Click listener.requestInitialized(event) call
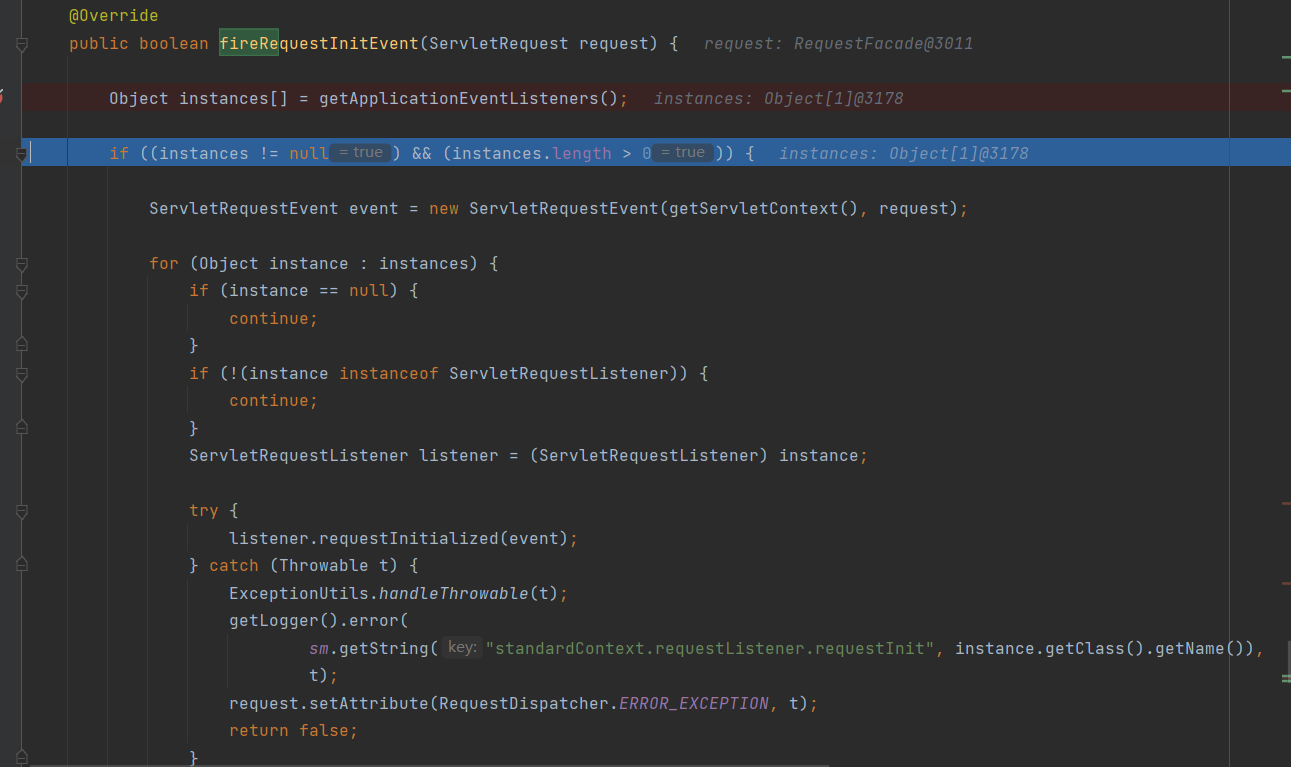Viewport: 1291px width, 767px height. click(x=399, y=538)
